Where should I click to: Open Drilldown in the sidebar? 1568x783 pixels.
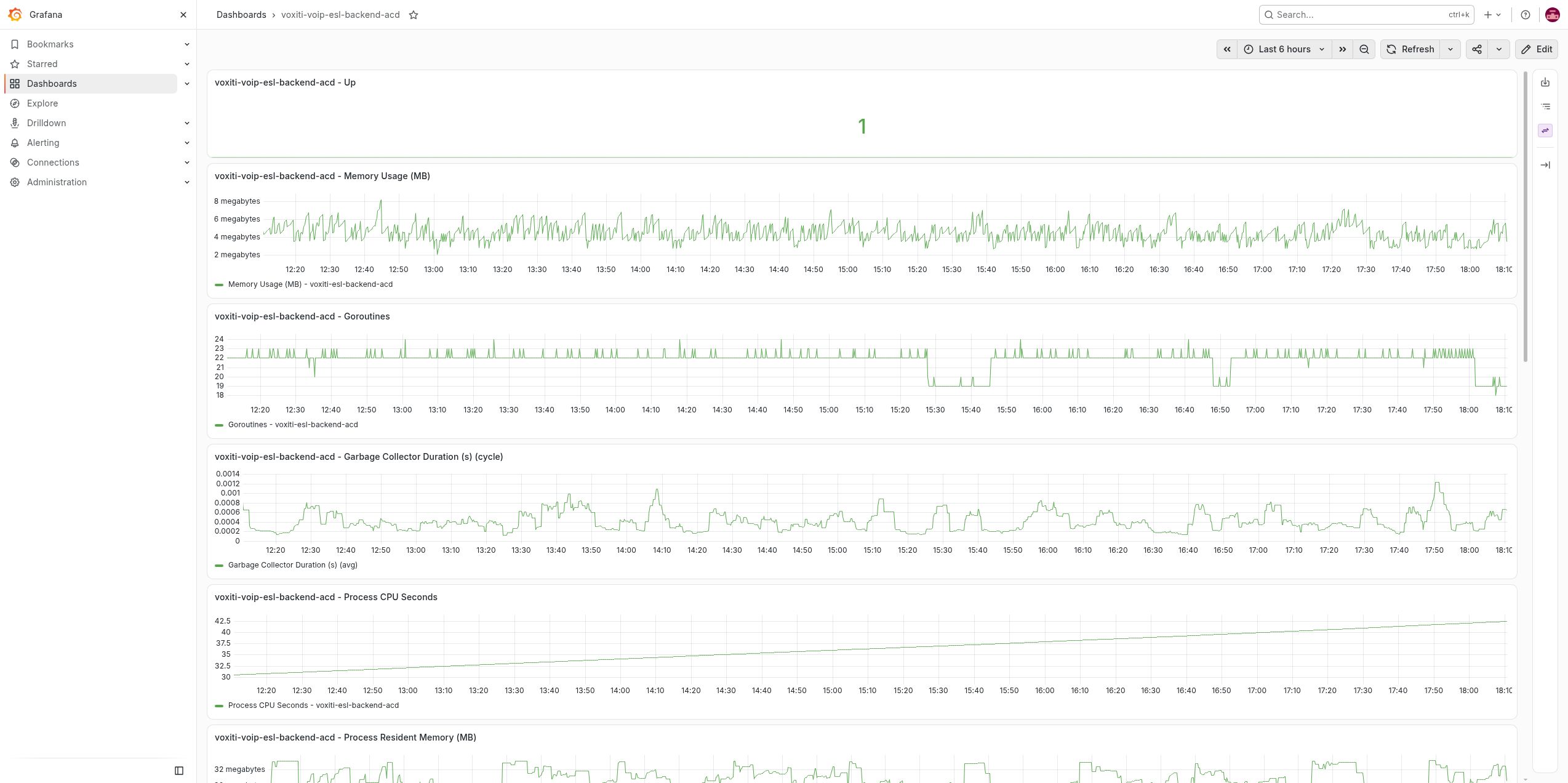(x=47, y=123)
